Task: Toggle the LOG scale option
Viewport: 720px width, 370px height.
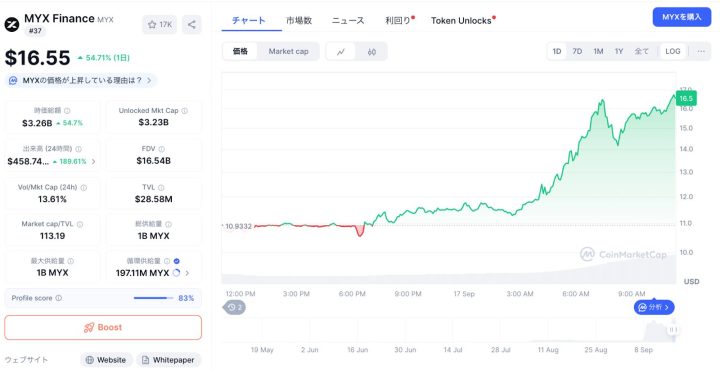Action: tap(673, 51)
